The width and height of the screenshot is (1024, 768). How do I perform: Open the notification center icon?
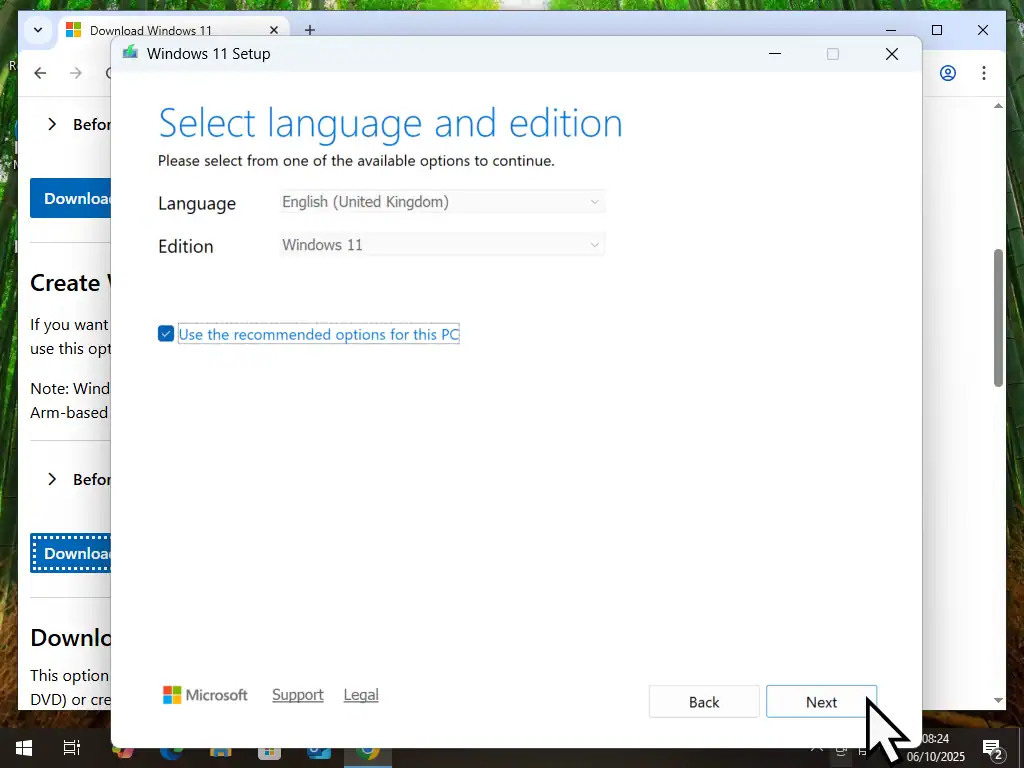(993, 748)
